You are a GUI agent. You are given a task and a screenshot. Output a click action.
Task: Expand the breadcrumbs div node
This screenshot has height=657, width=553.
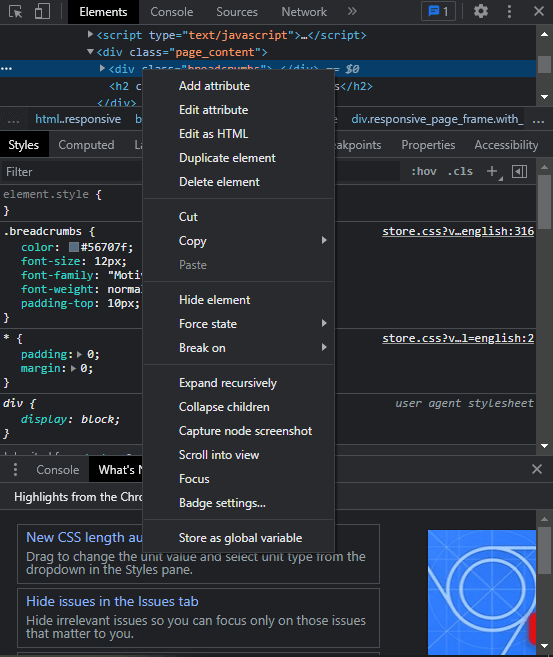(x=102, y=68)
